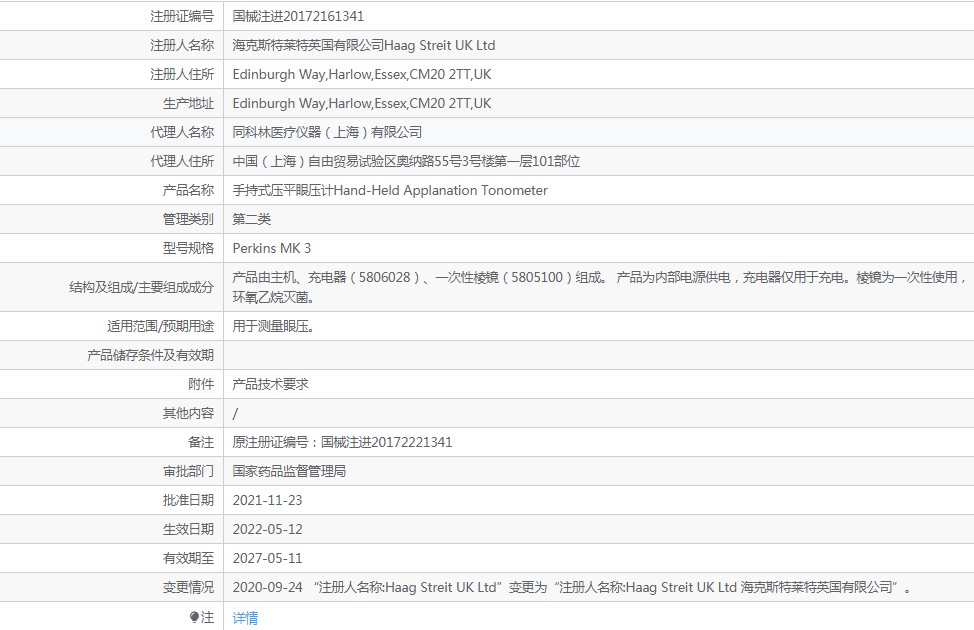Click the 产品储存条件及有效期 label
974x630 pixels.
(150, 355)
